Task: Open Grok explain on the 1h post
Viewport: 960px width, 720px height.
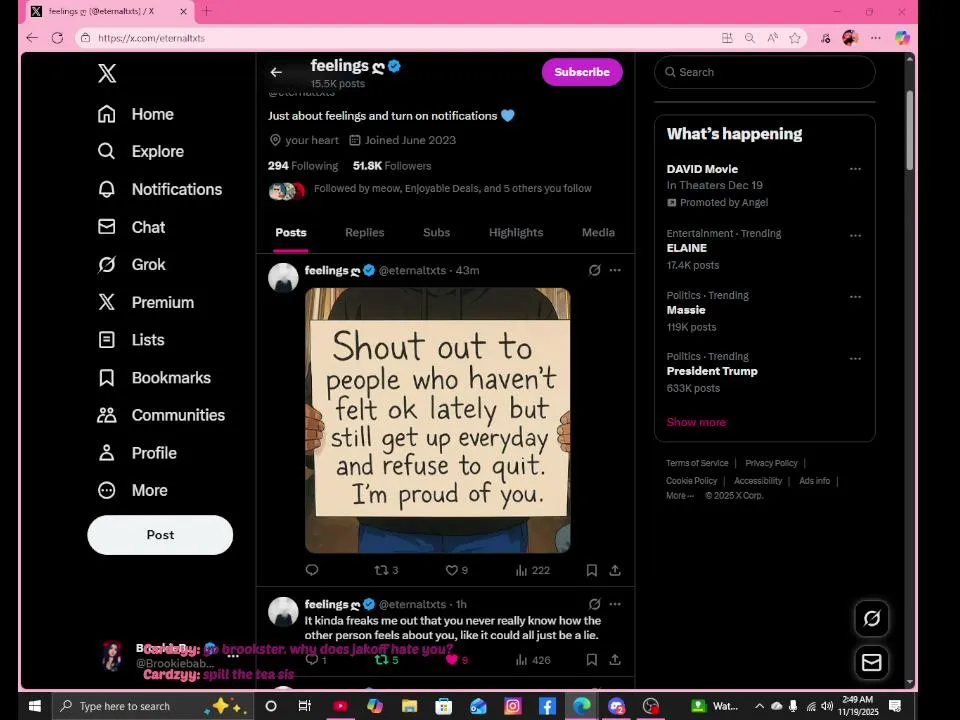Action: point(594,604)
